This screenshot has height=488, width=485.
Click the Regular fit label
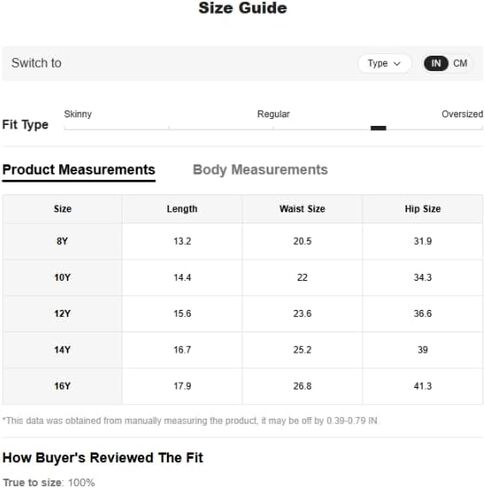coord(273,114)
